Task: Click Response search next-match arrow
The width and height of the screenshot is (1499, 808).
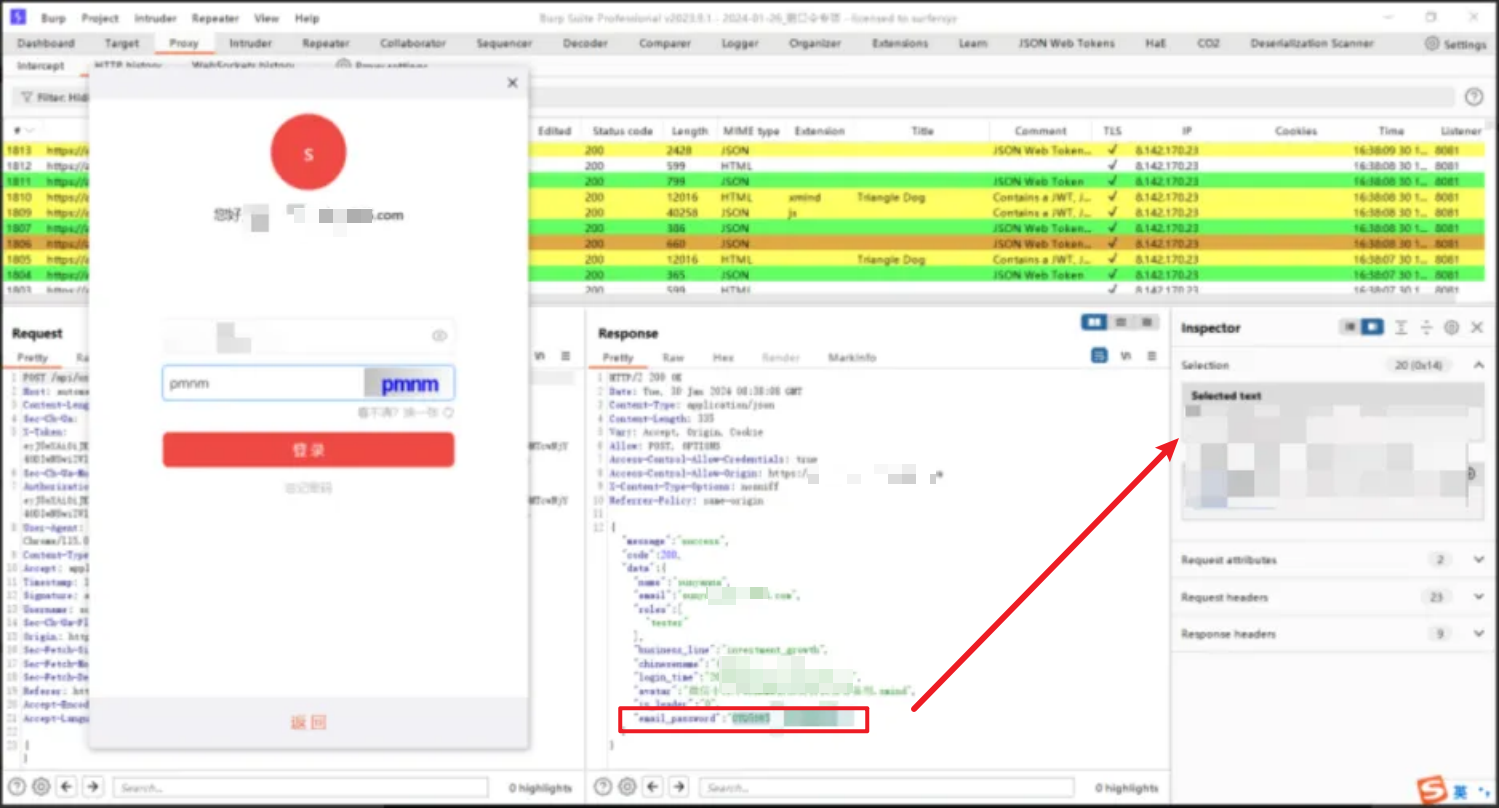Action: [679, 787]
